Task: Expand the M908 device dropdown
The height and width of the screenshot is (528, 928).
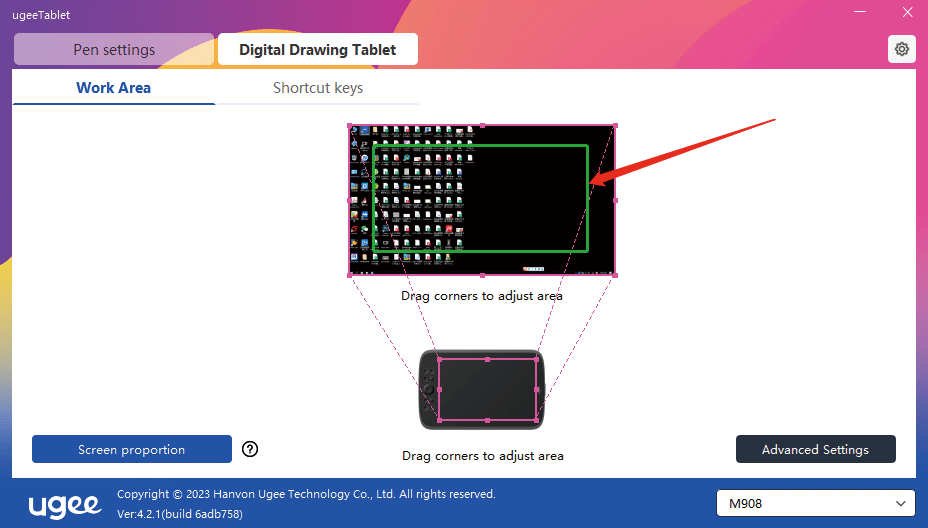Action: 816,504
